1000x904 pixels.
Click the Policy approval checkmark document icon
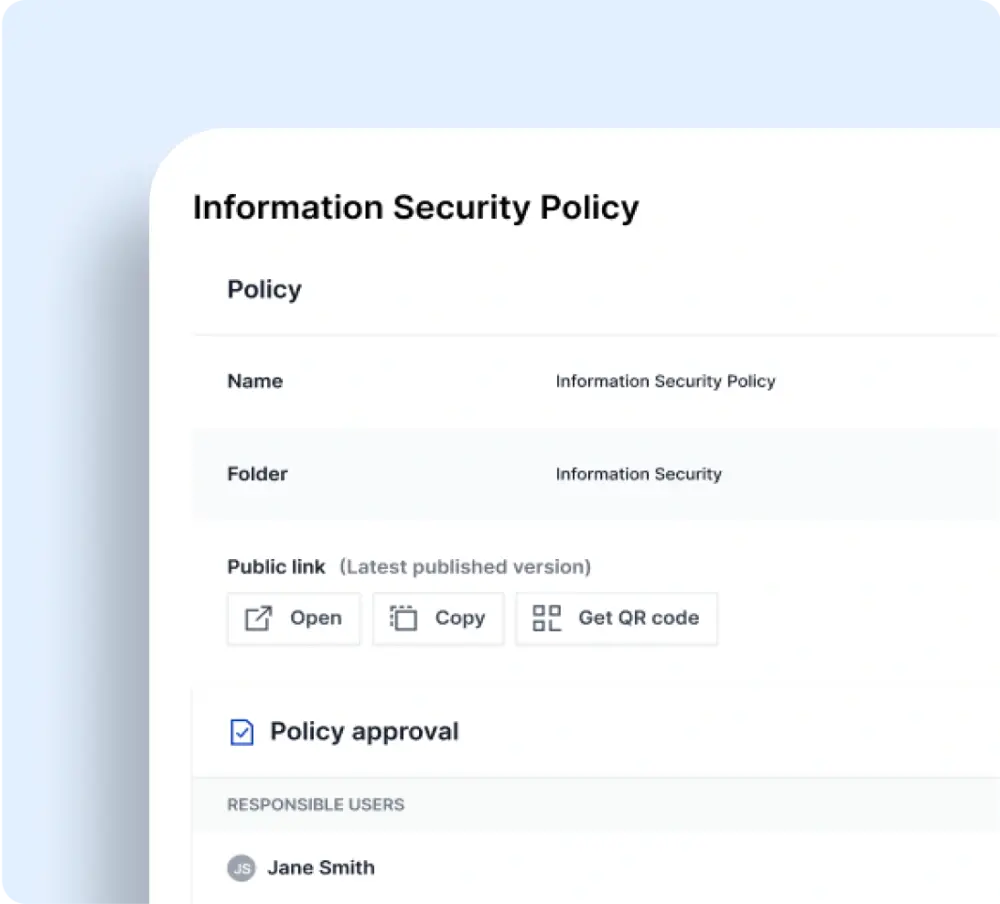(x=241, y=733)
